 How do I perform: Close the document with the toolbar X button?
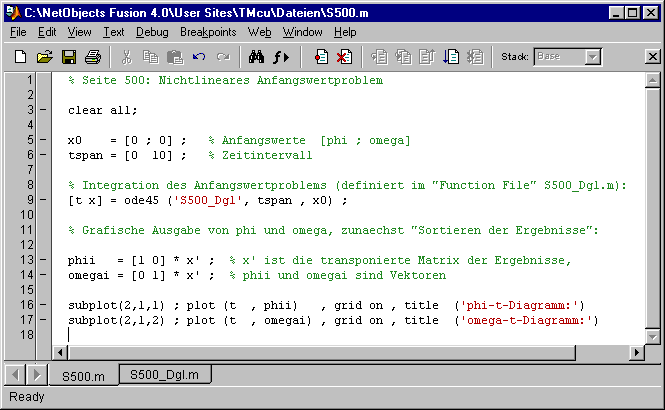pos(653,57)
